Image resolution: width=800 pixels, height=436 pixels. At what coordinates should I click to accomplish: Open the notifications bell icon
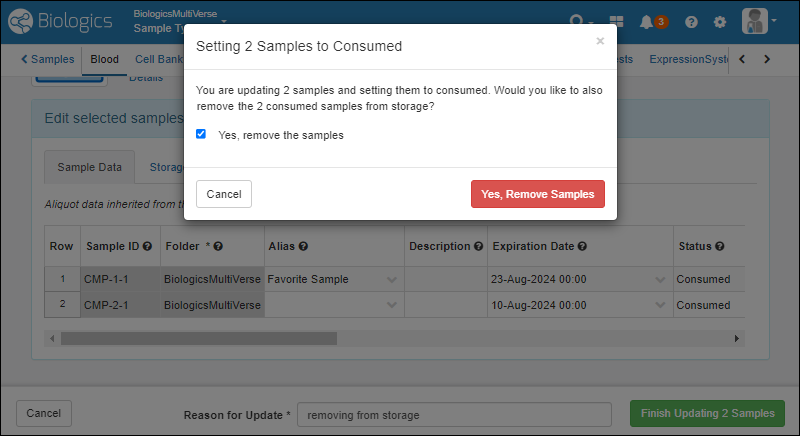pos(647,21)
